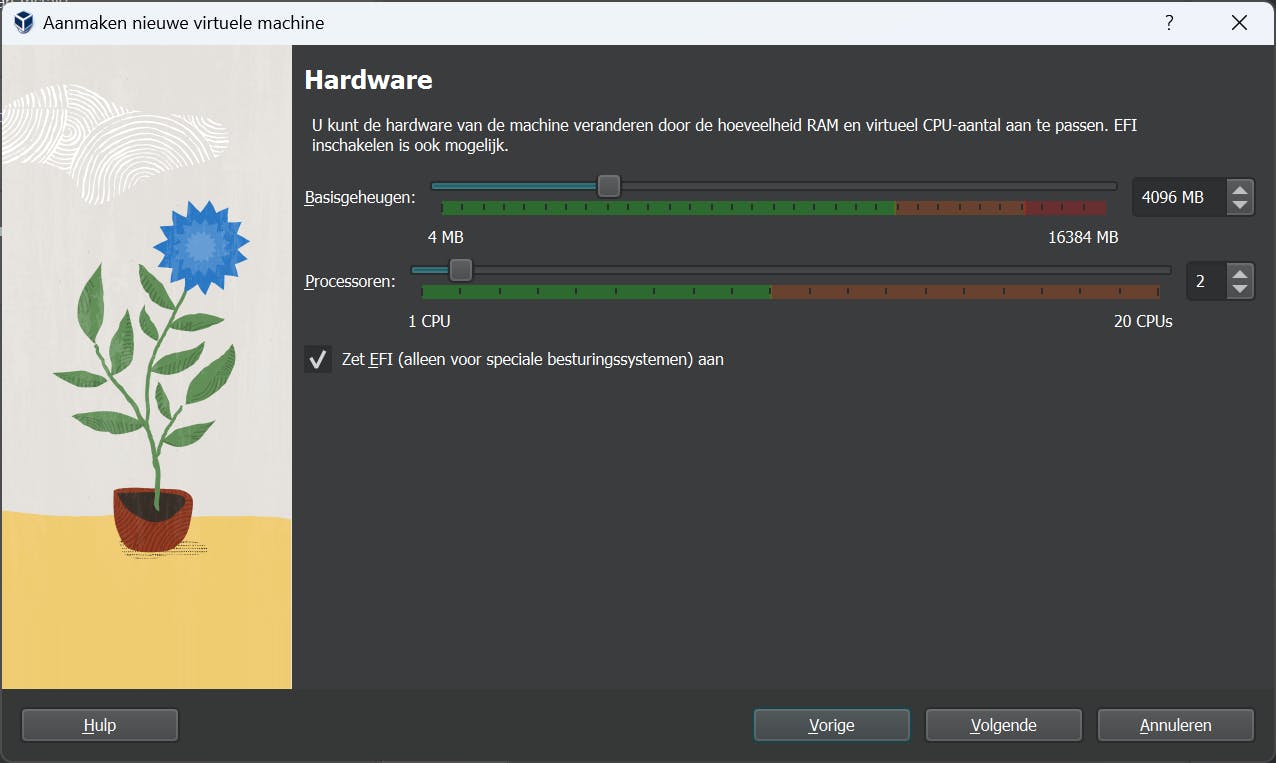Click the Basisgeheugen label
This screenshot has width=1276, height=763.
(x=360, y=197)
